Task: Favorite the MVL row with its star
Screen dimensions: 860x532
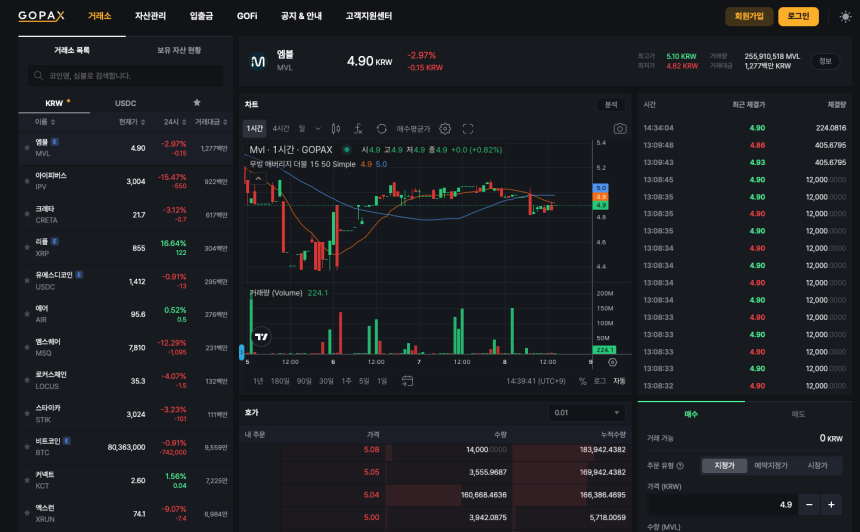Action: click(26, 148)
